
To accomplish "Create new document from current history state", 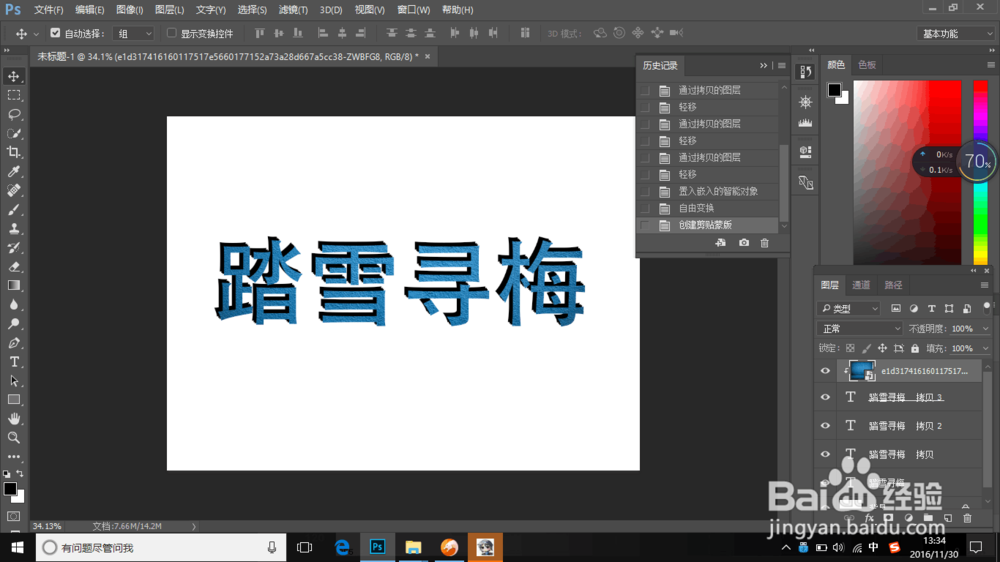I will click(x=721, y=243).
